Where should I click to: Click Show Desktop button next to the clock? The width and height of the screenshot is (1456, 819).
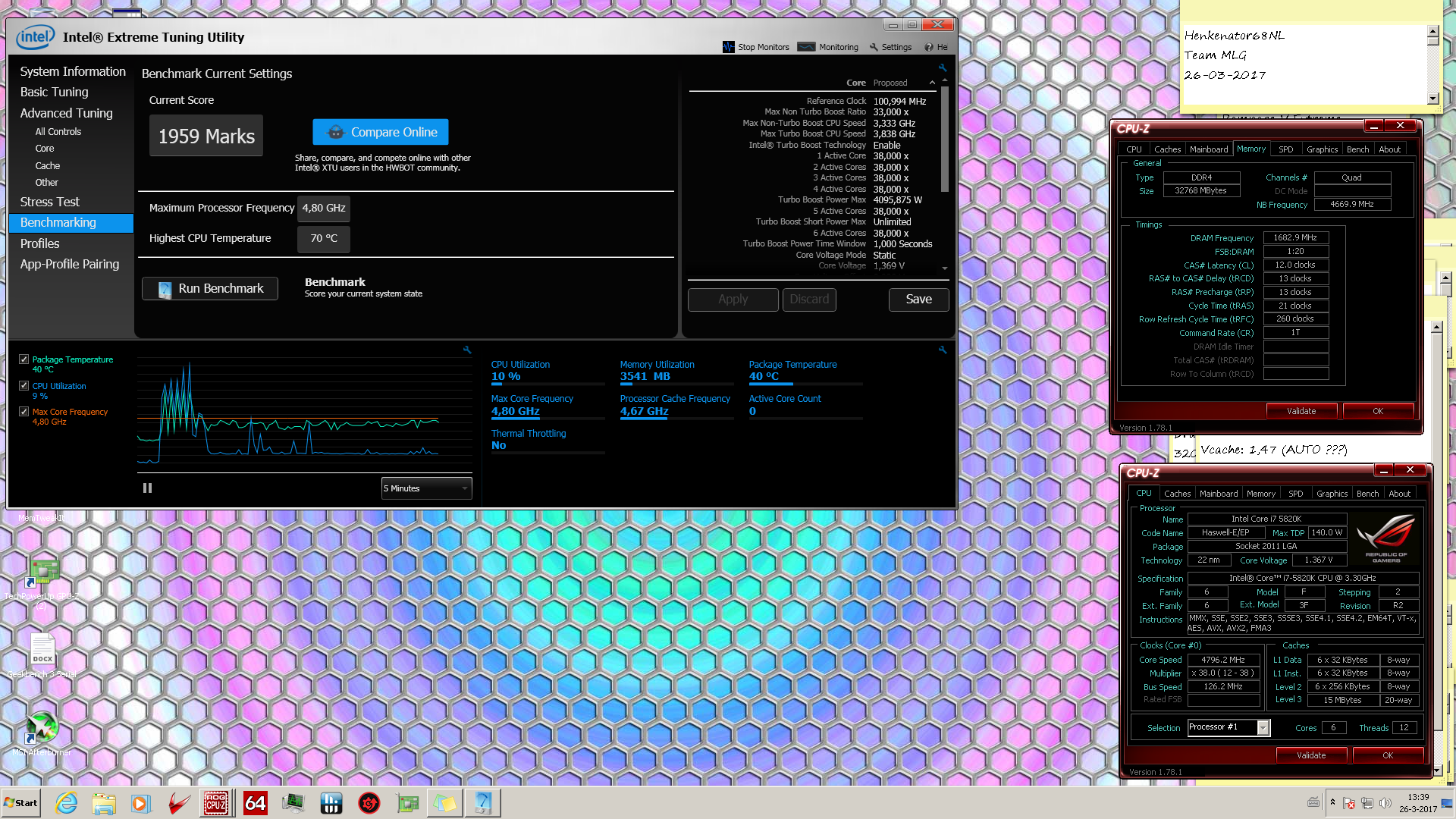pos(1447,803)
